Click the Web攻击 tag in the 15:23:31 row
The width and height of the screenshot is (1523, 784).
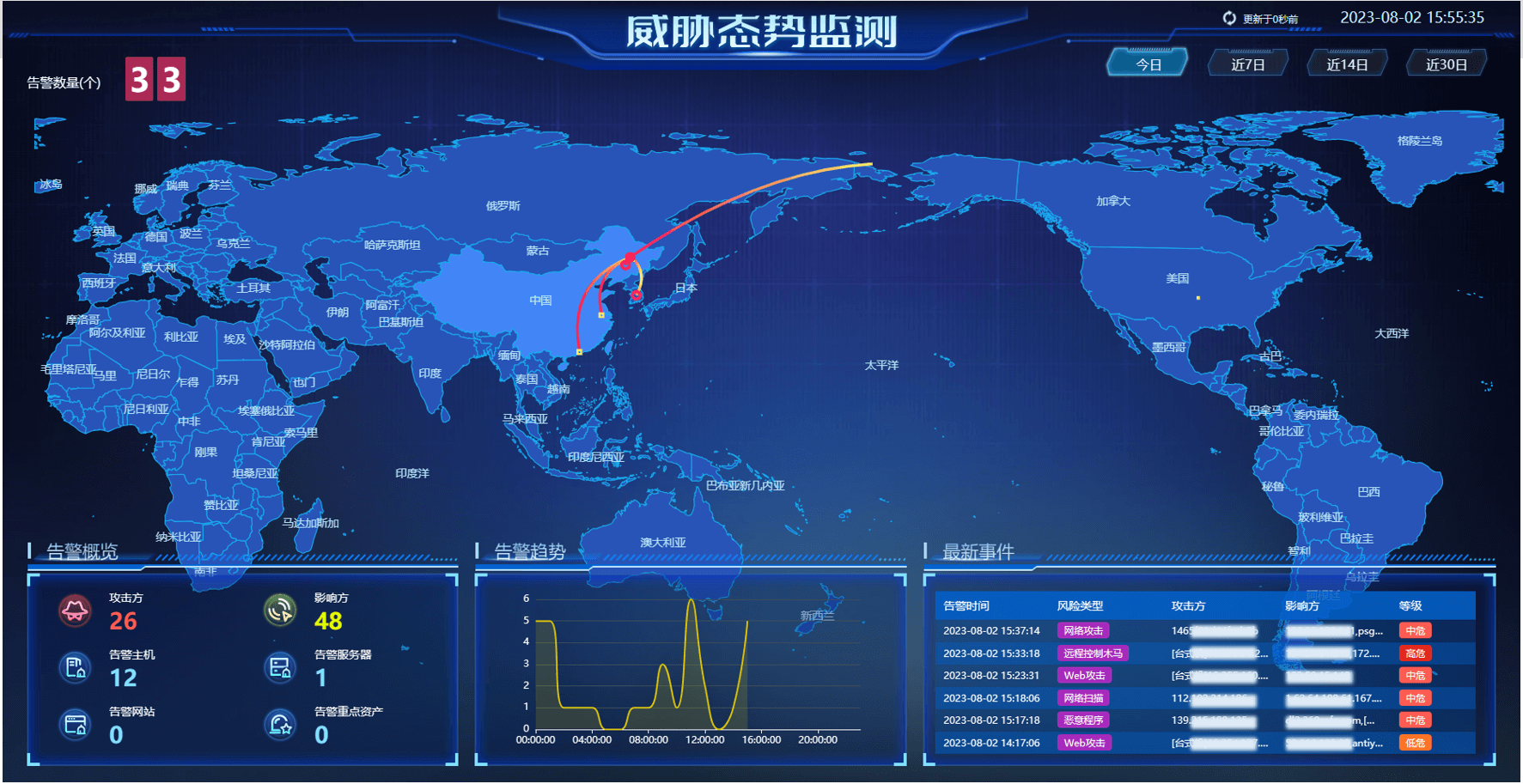click(x=1084, y=675)
